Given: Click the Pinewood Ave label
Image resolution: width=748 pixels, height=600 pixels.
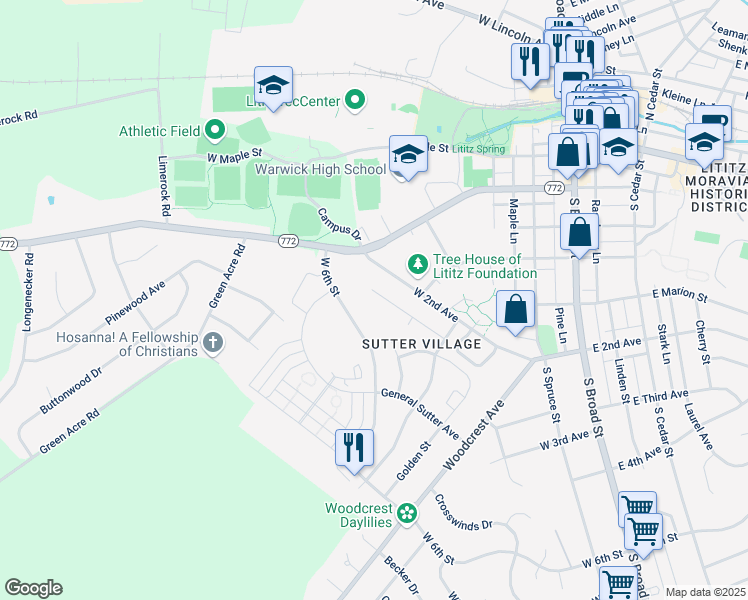Looking at the screenshot, I should point(135,302).
